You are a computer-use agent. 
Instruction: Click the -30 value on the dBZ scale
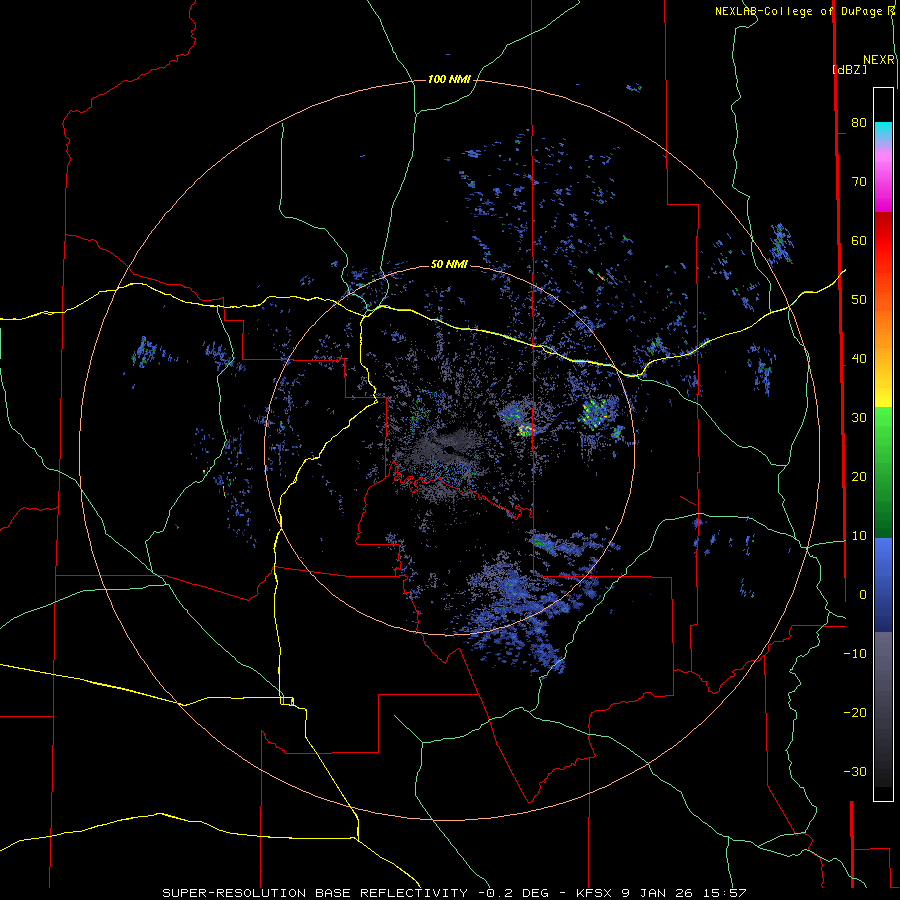tap(855, 771)
